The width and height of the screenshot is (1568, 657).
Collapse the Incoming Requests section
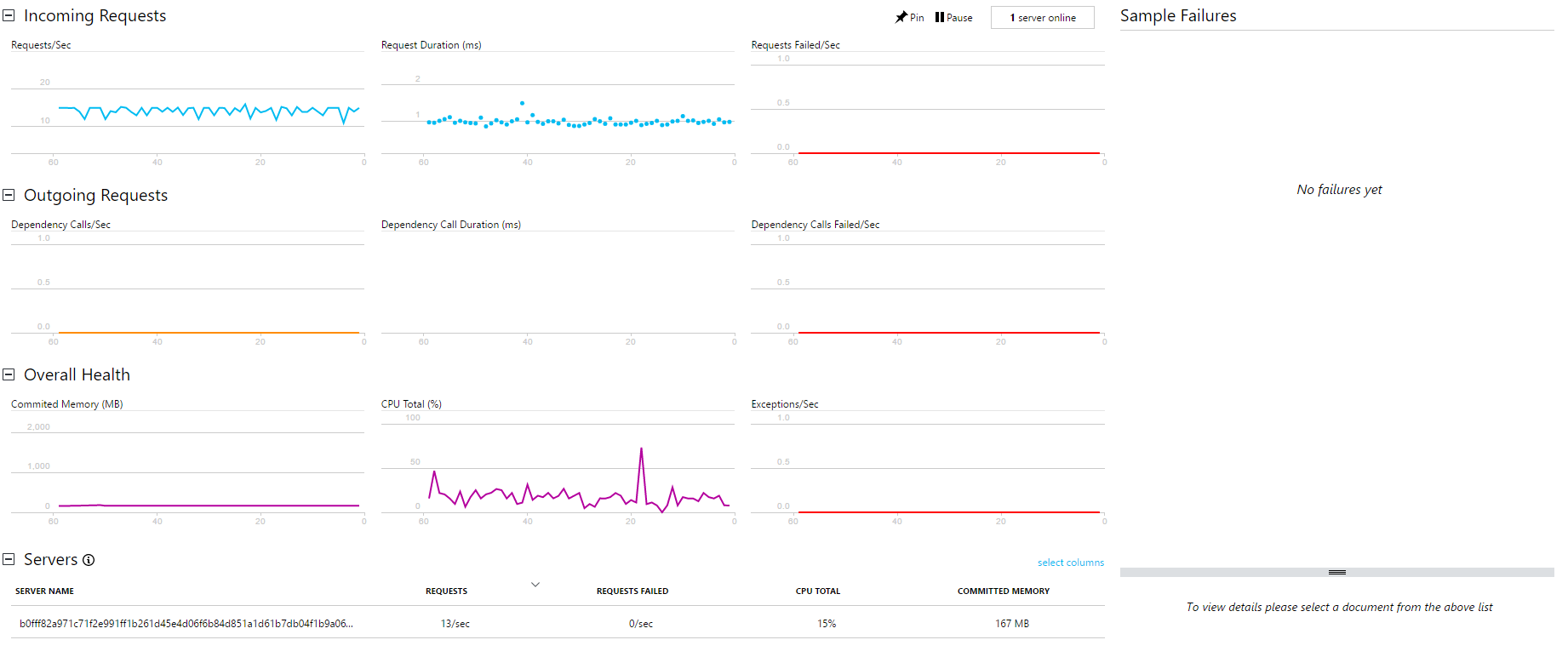[x=9, y=15]
